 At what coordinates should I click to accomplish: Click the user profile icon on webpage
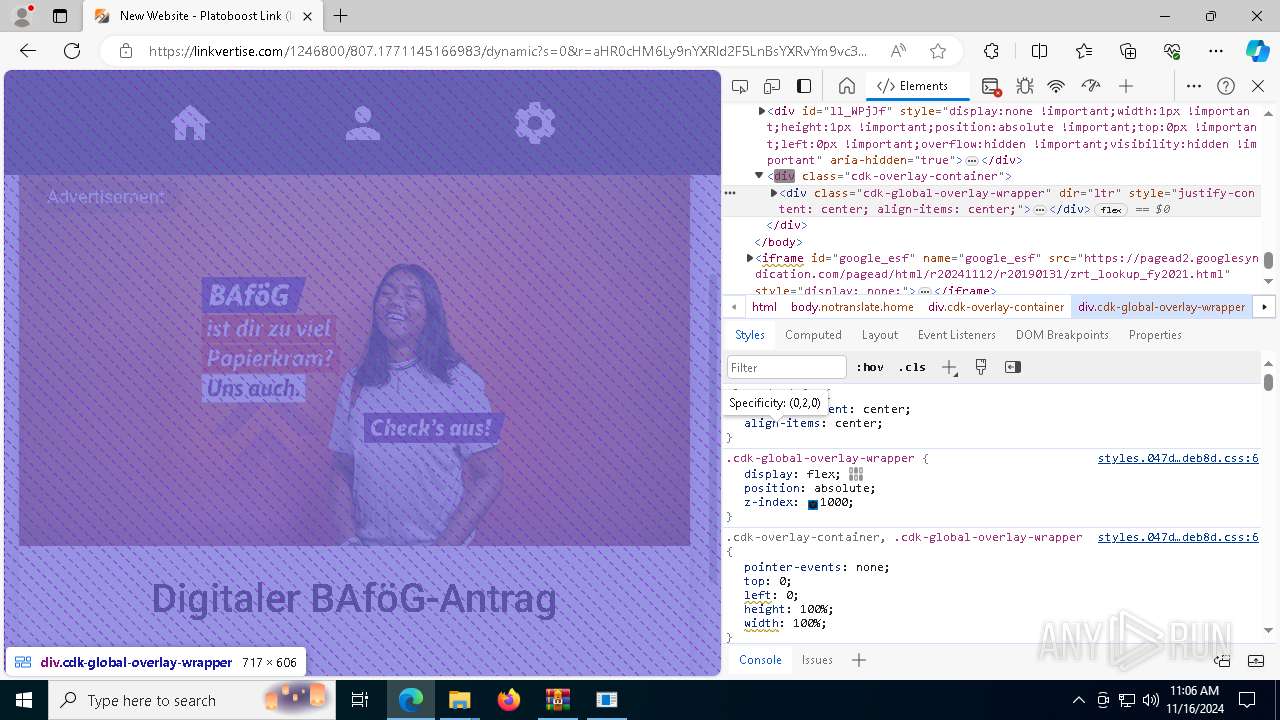pyautogui.click(x=363, y=123)
